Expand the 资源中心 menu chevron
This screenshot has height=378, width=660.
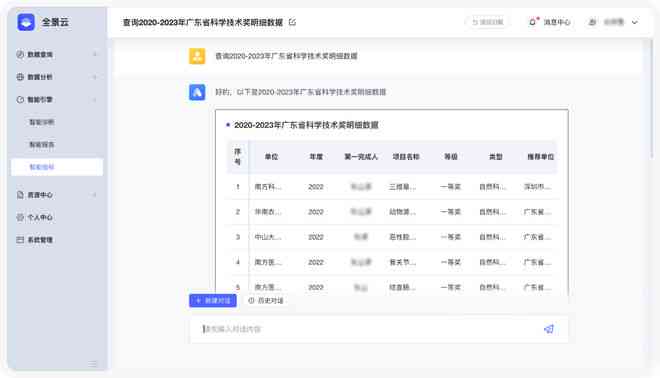pos(95,195)
